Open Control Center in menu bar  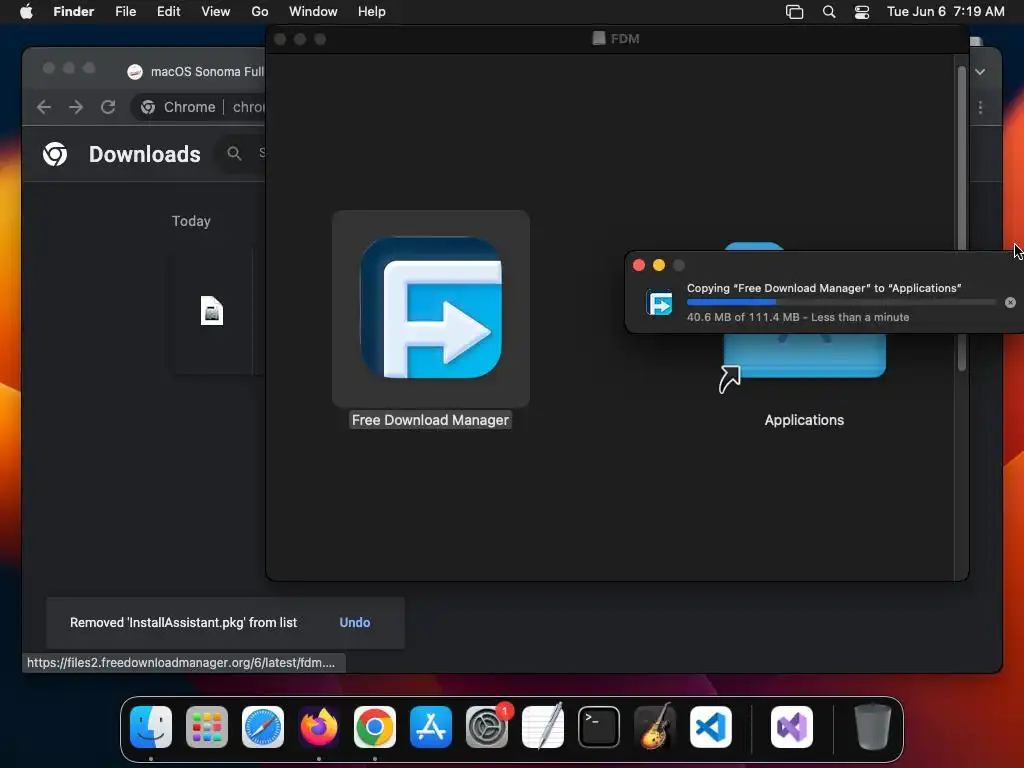862,12
